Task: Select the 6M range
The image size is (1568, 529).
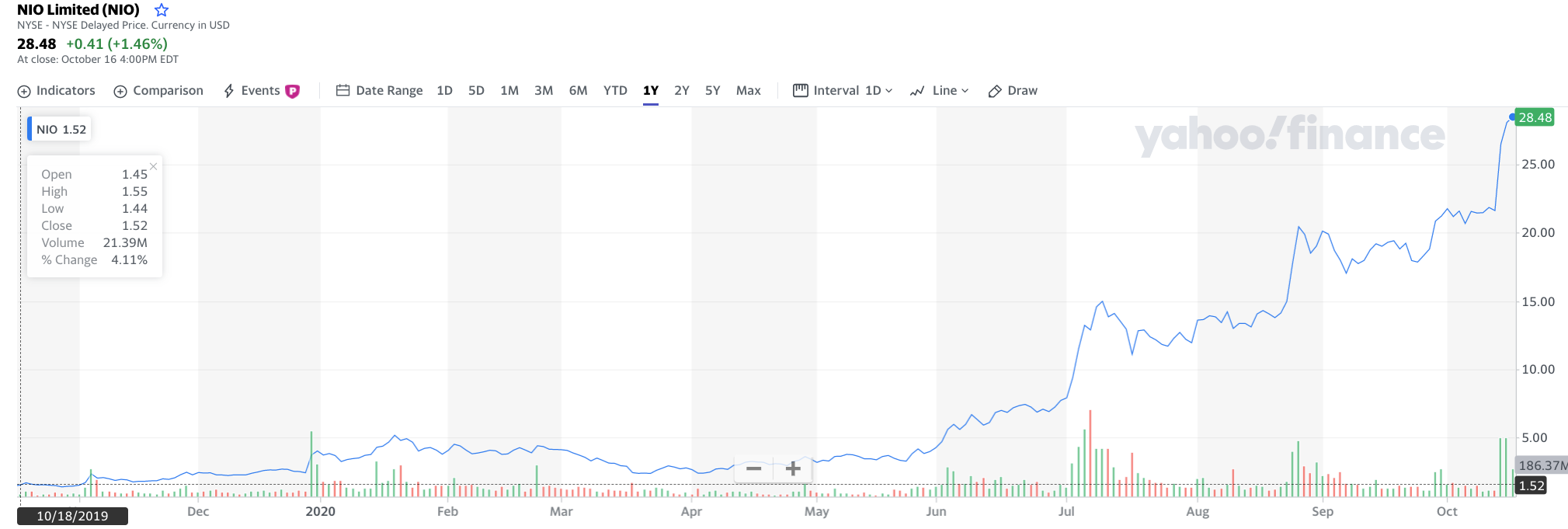Action: tap(578, 91)
